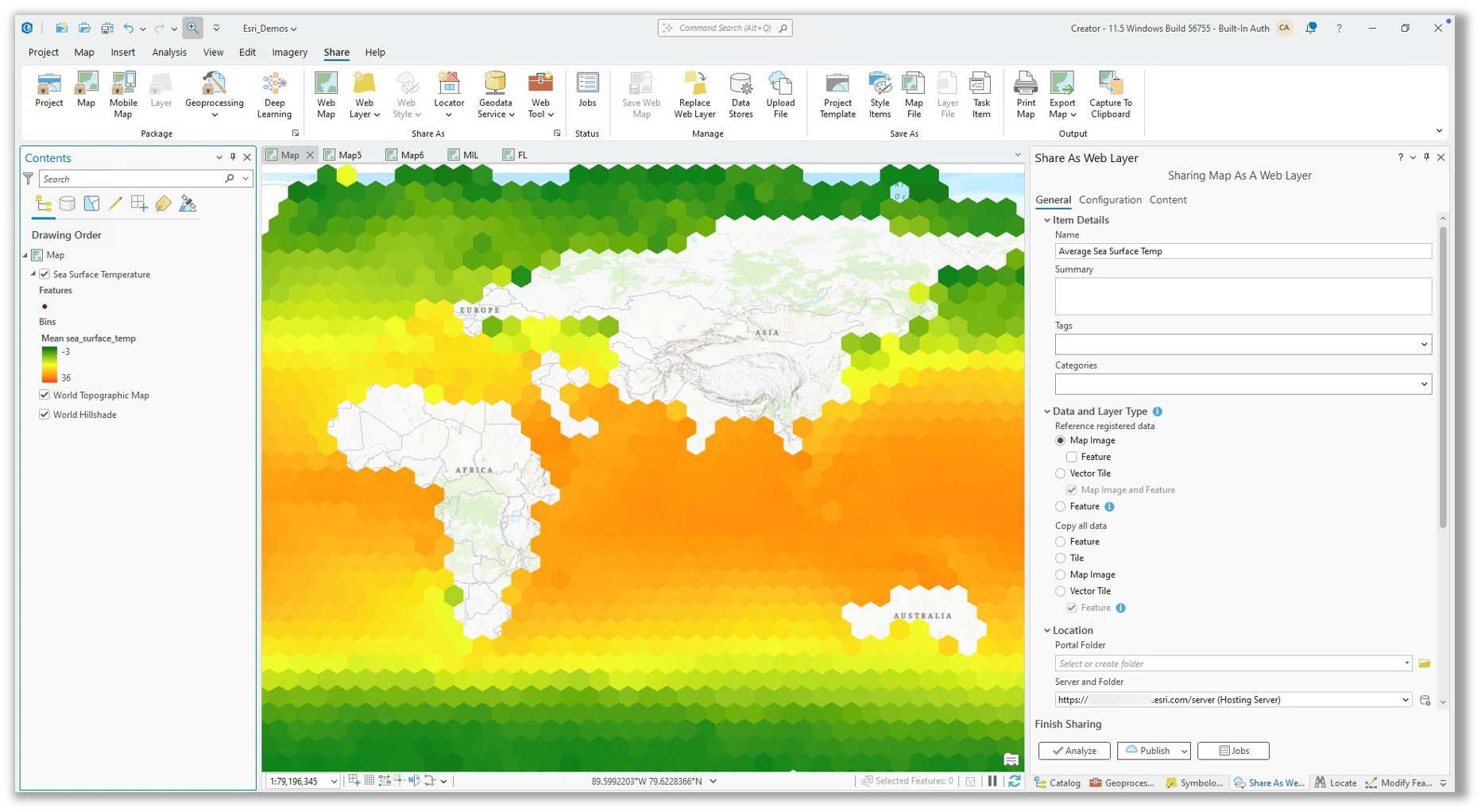Screen dimensions: 1481x812
Task: Collapse the Item Details section
Action: [1047, 220]
